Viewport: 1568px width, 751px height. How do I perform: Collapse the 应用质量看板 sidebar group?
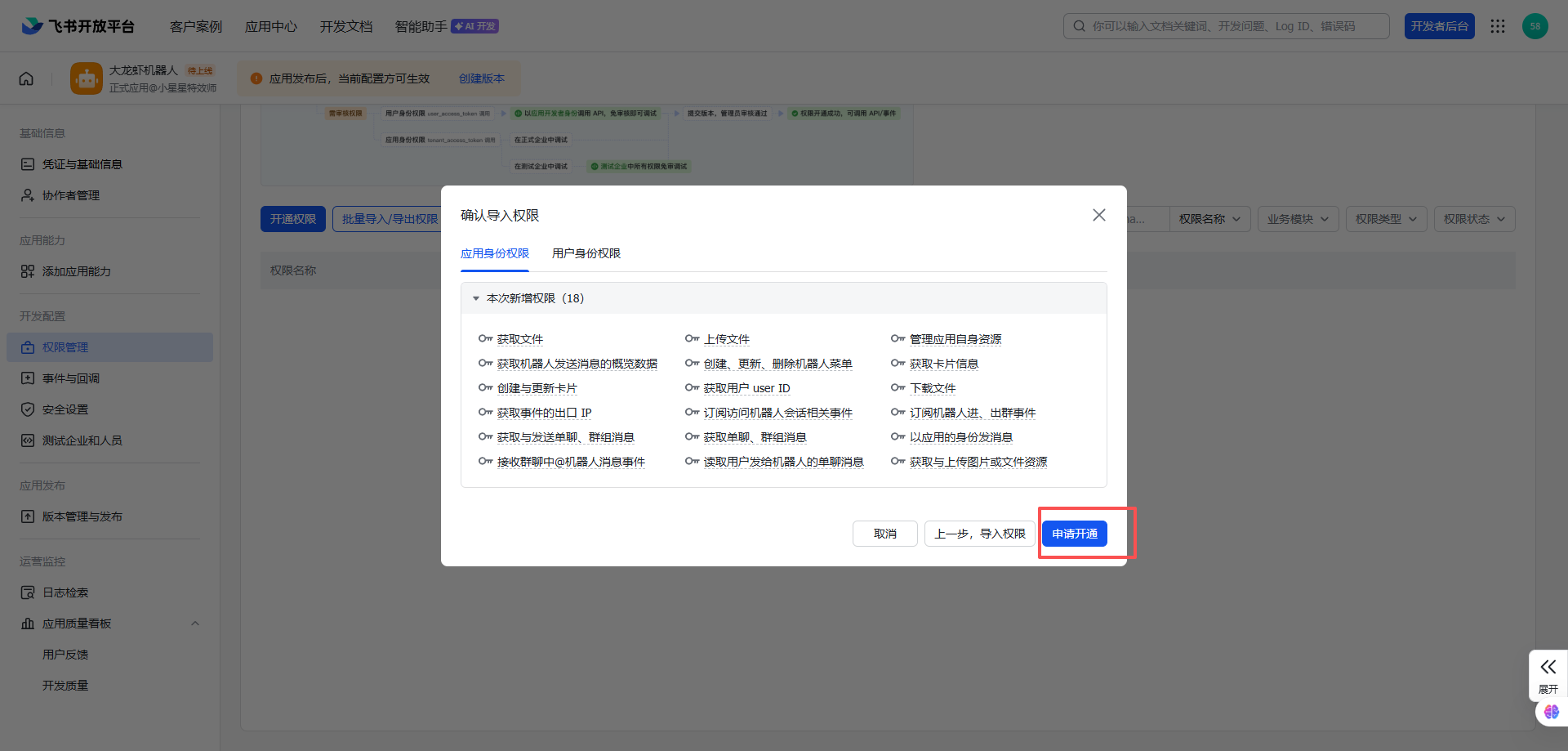point(194,624)
